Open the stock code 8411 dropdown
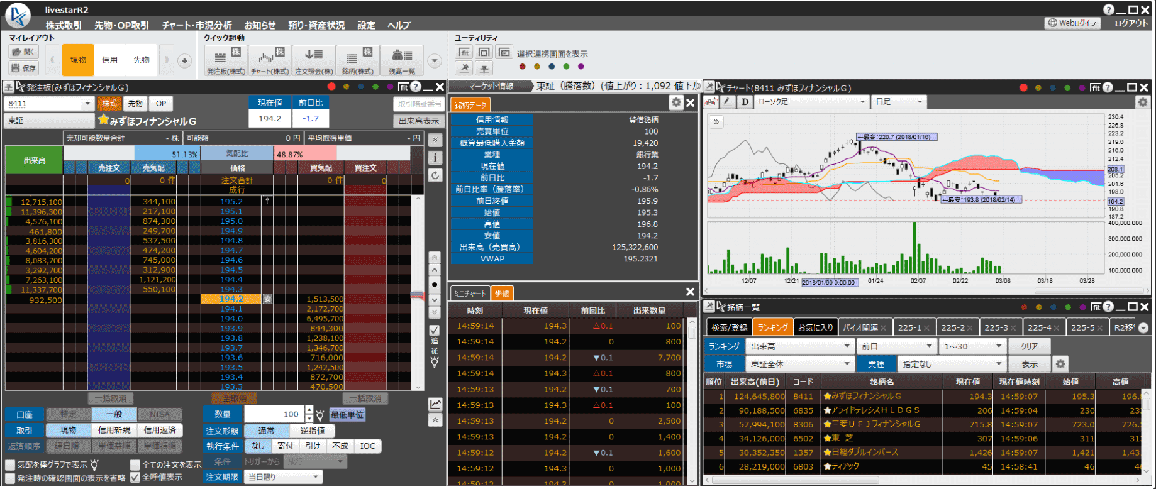This screenshot has height=489, width=1156. click(88, 103)
